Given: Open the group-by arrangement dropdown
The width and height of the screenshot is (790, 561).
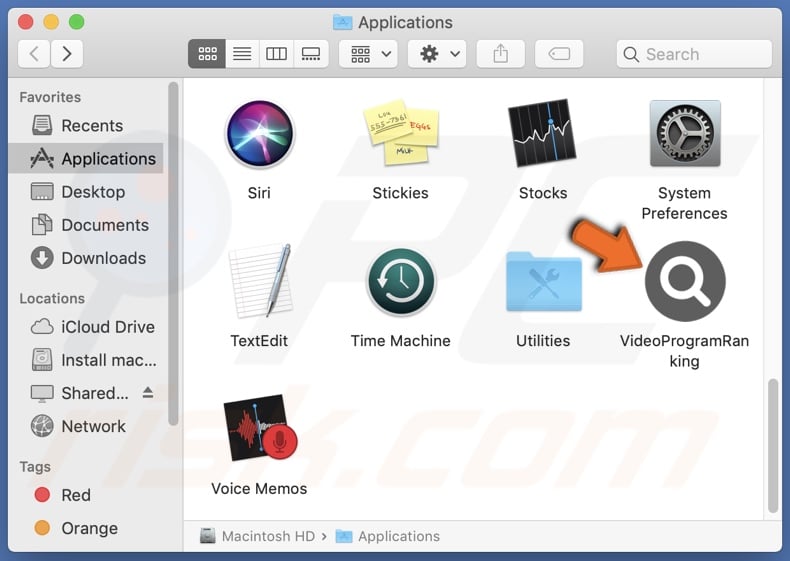Looking at the screenshot, I should click(368, 54).
